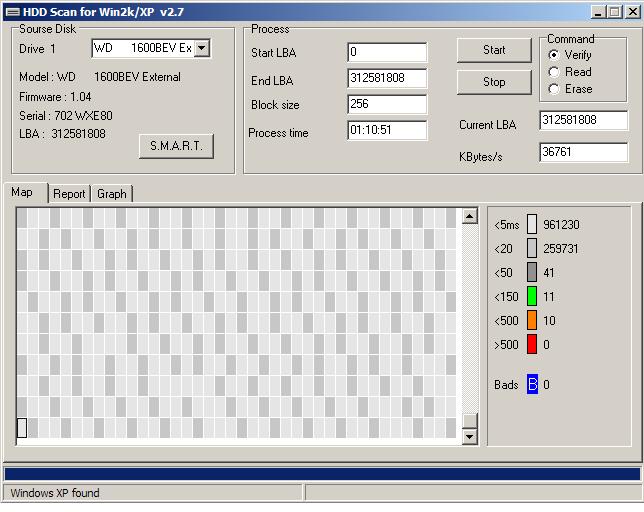The height and width of the screenshot is (512, 644).
Task: Select the Read command option
Action: 554,72
